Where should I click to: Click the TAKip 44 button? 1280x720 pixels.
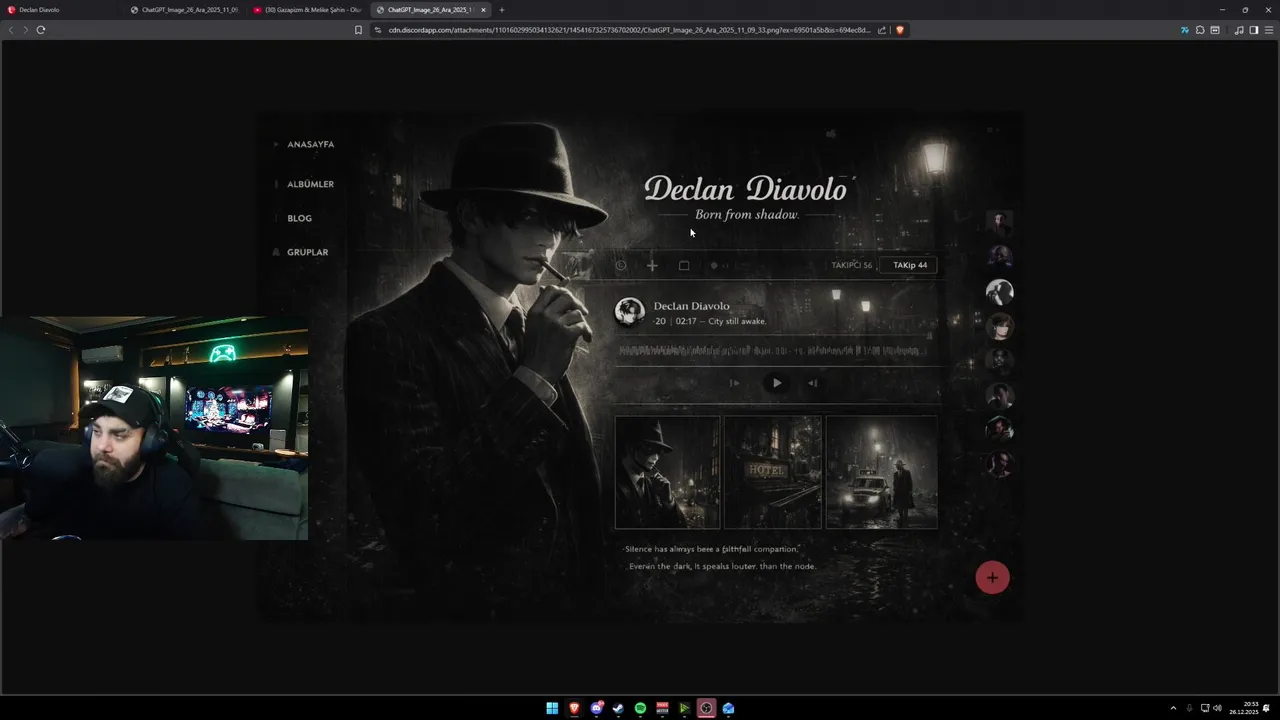[909, 265]
